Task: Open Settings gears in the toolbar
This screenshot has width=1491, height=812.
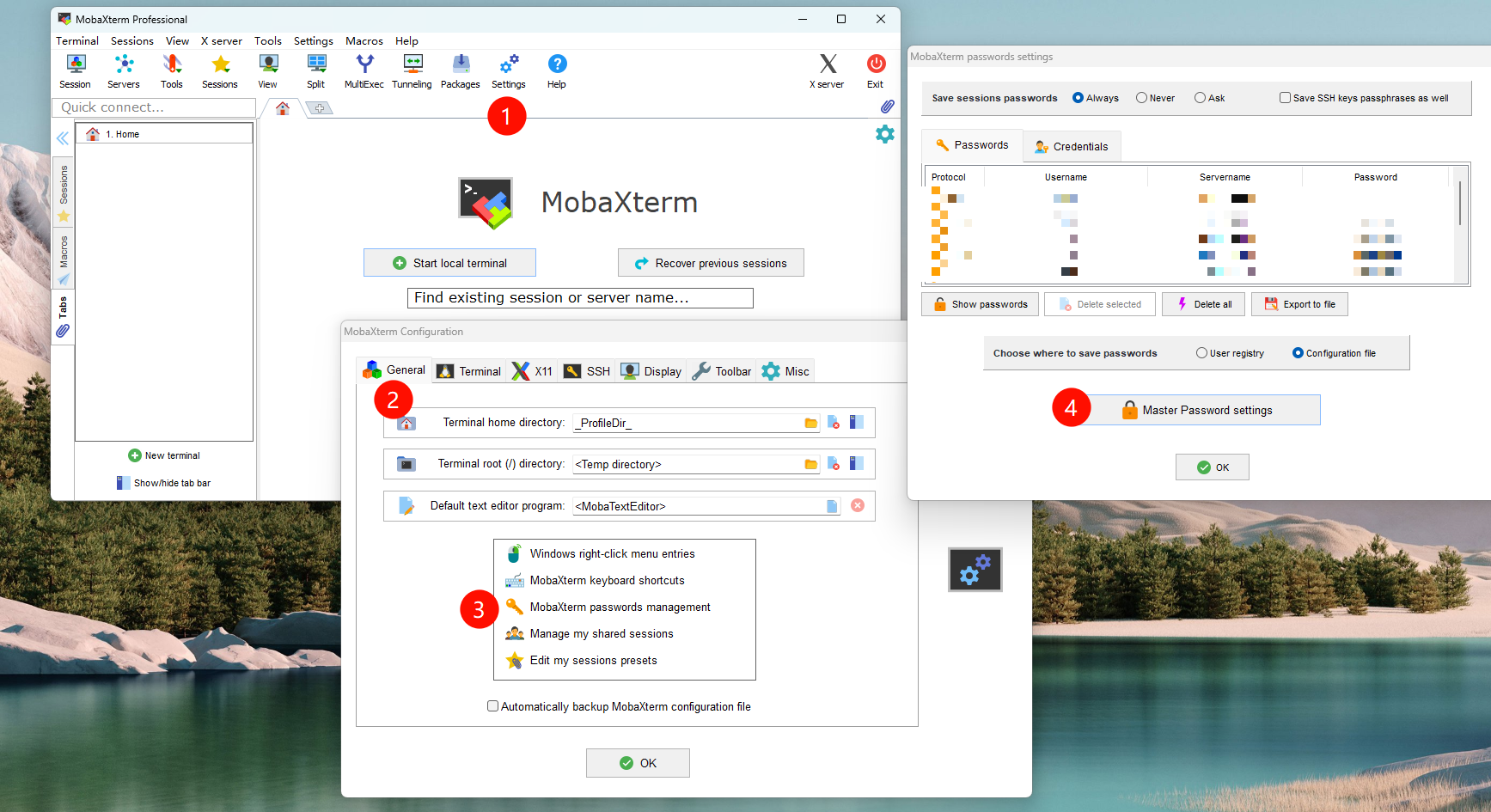Action: point(509,71)
